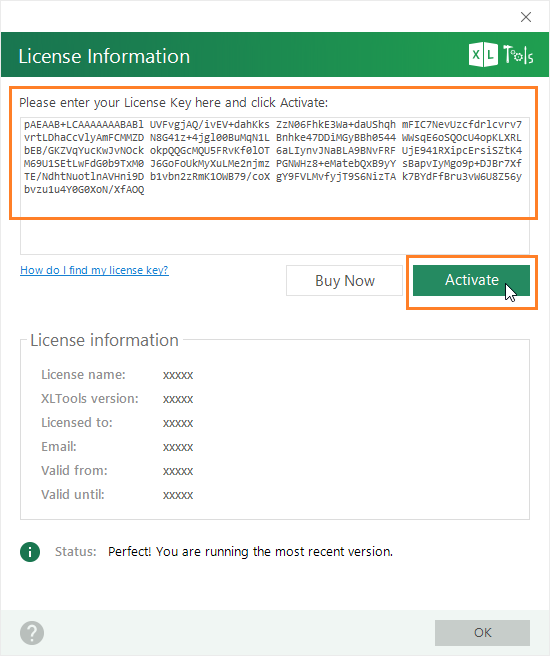This screenshot has height=656, width=550.
Task: Select the 'Valid from:' label
Action: coord(74,470)
